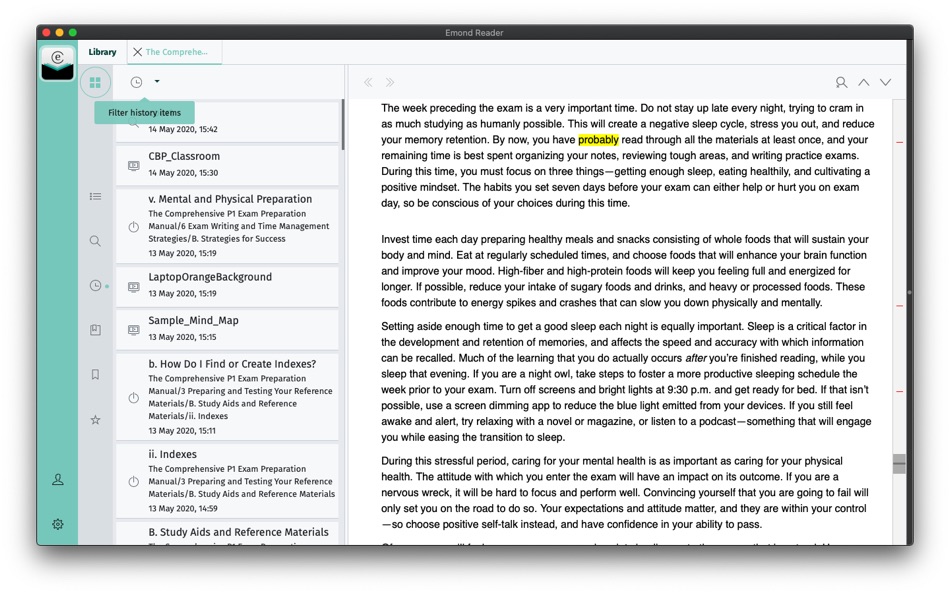Select the history clock icon in sidebar

(95, 285)
